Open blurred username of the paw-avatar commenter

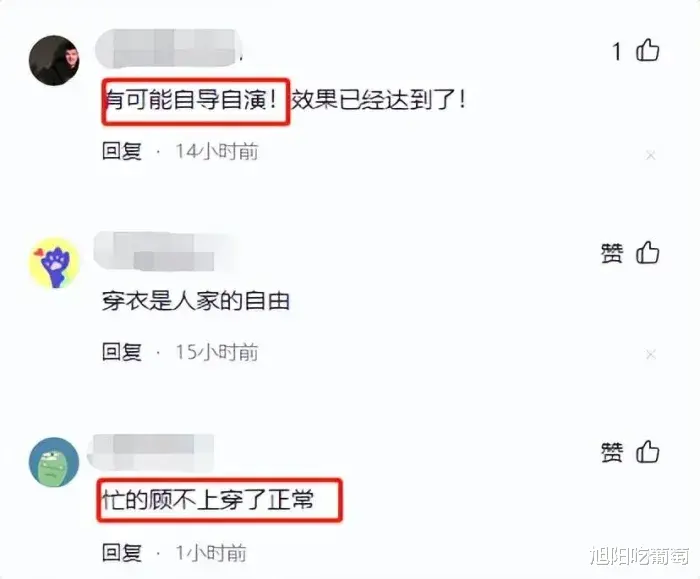[165, 251]
